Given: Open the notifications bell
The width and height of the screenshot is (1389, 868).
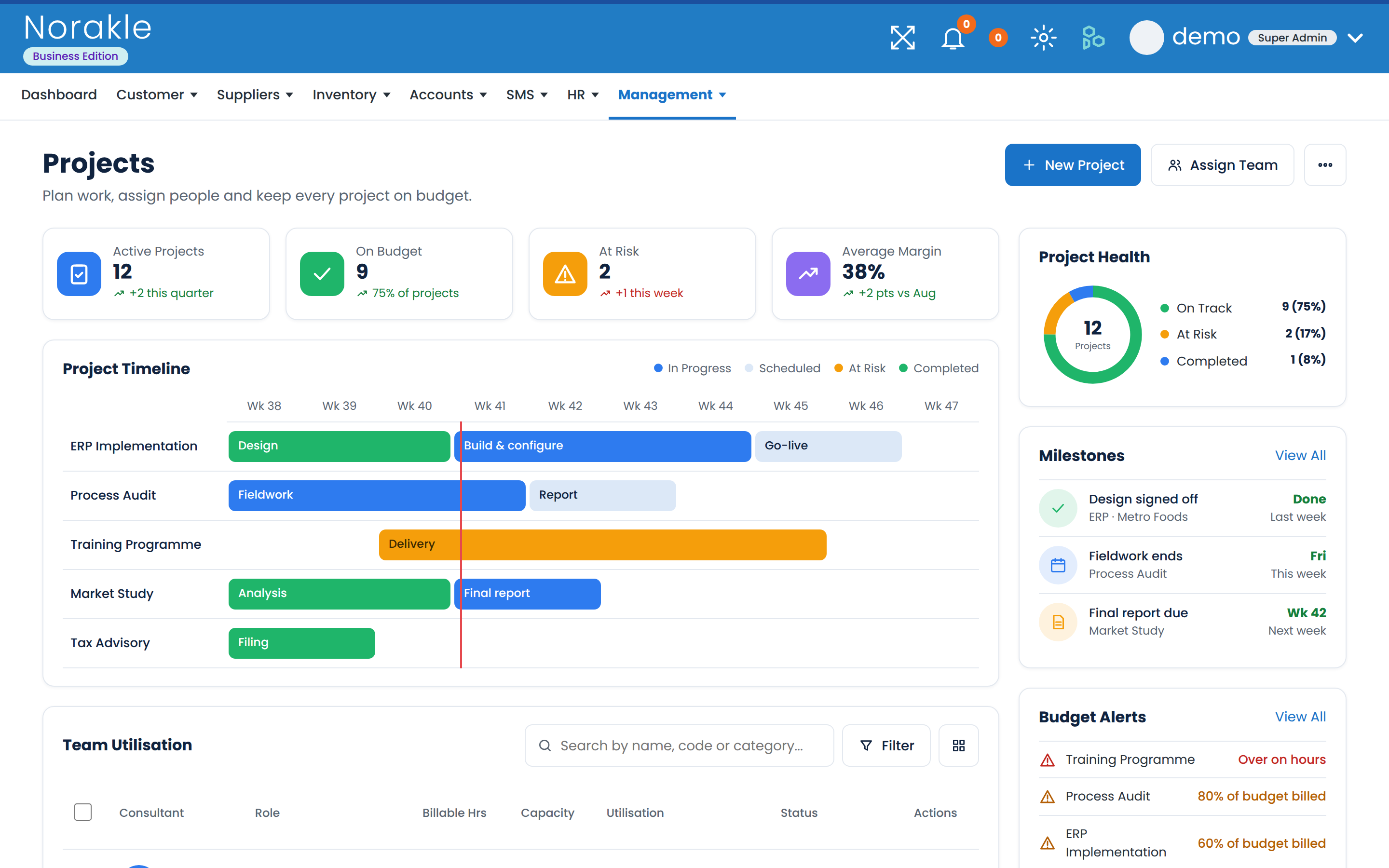Looking at the screenshot, I should pos(953,38).
